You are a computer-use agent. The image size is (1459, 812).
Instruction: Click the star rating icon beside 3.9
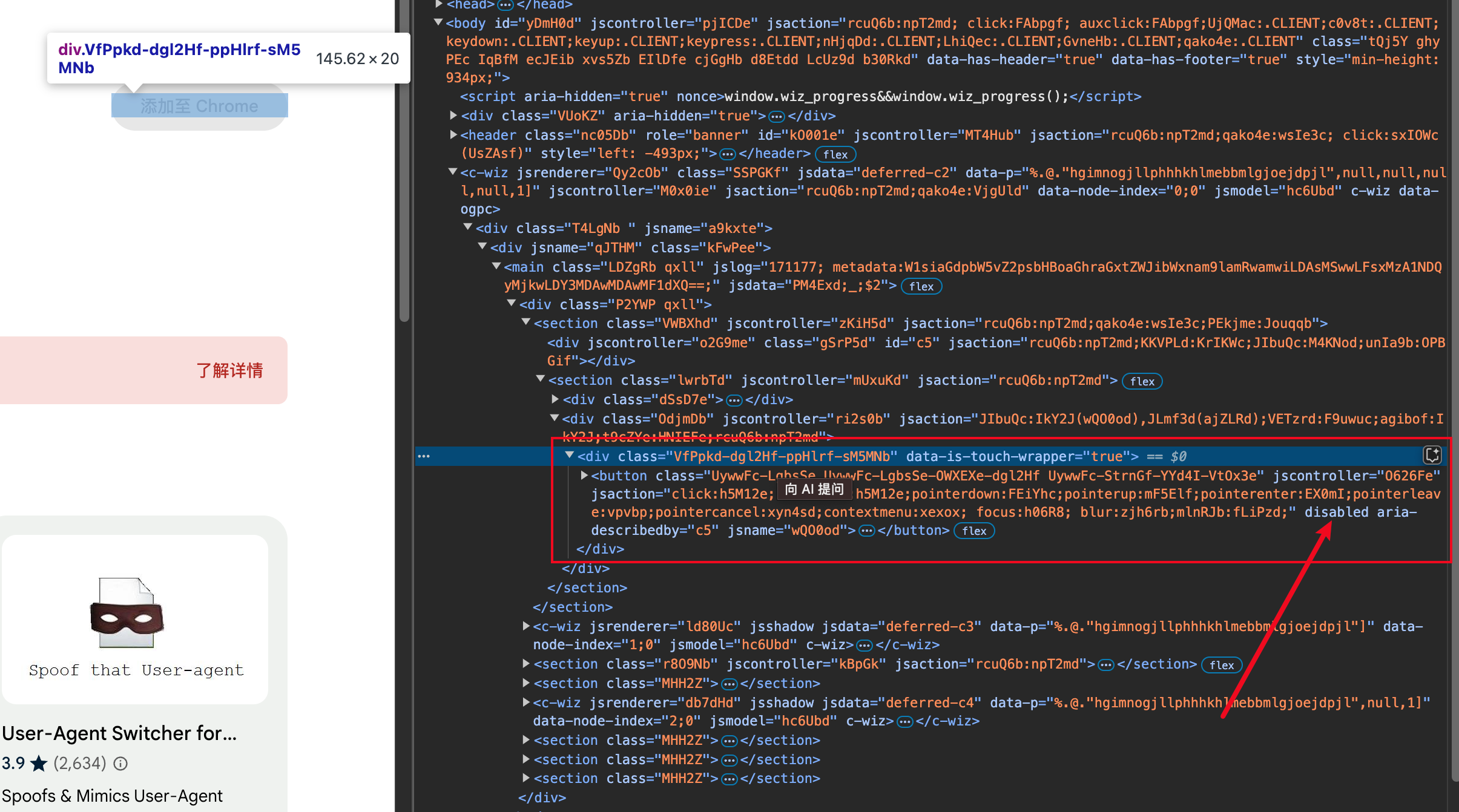click(39, 764)
